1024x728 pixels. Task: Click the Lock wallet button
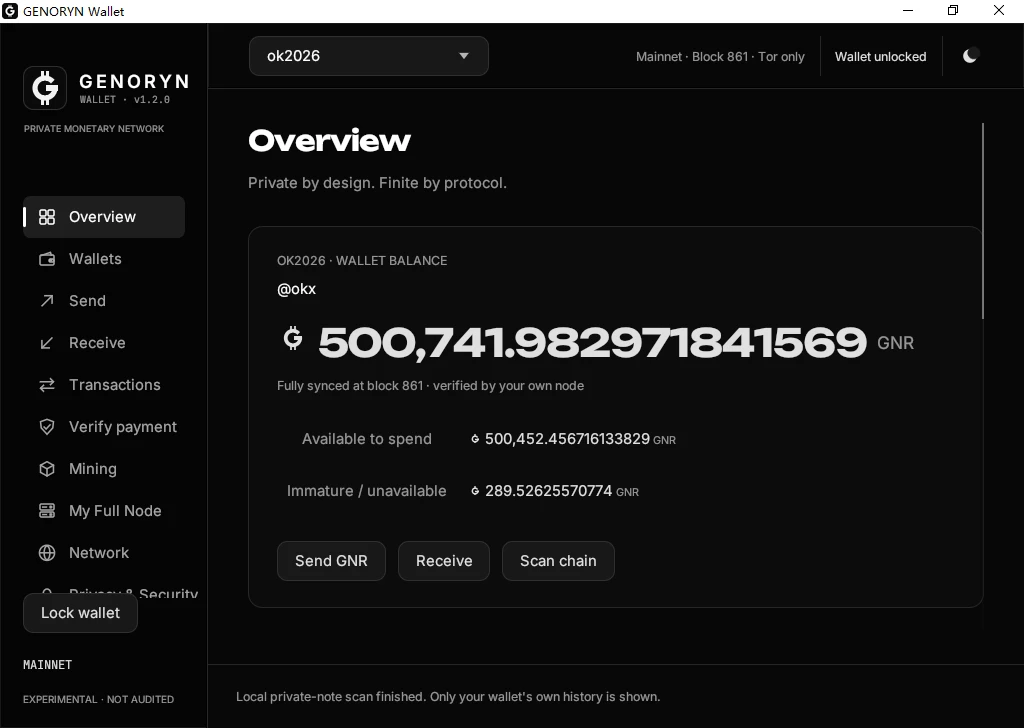pos(80,613)
